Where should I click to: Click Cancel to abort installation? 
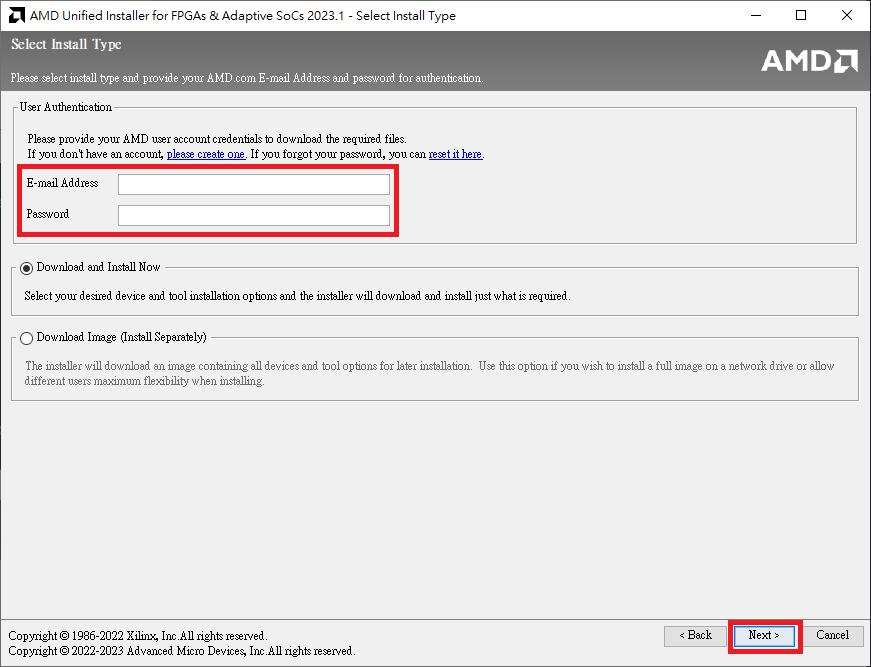click(x=833, y=635)
